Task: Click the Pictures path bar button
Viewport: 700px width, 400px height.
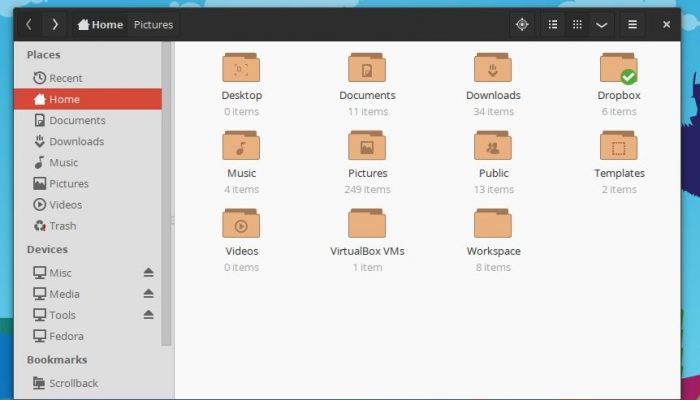Action: click(x=153, y=25)
